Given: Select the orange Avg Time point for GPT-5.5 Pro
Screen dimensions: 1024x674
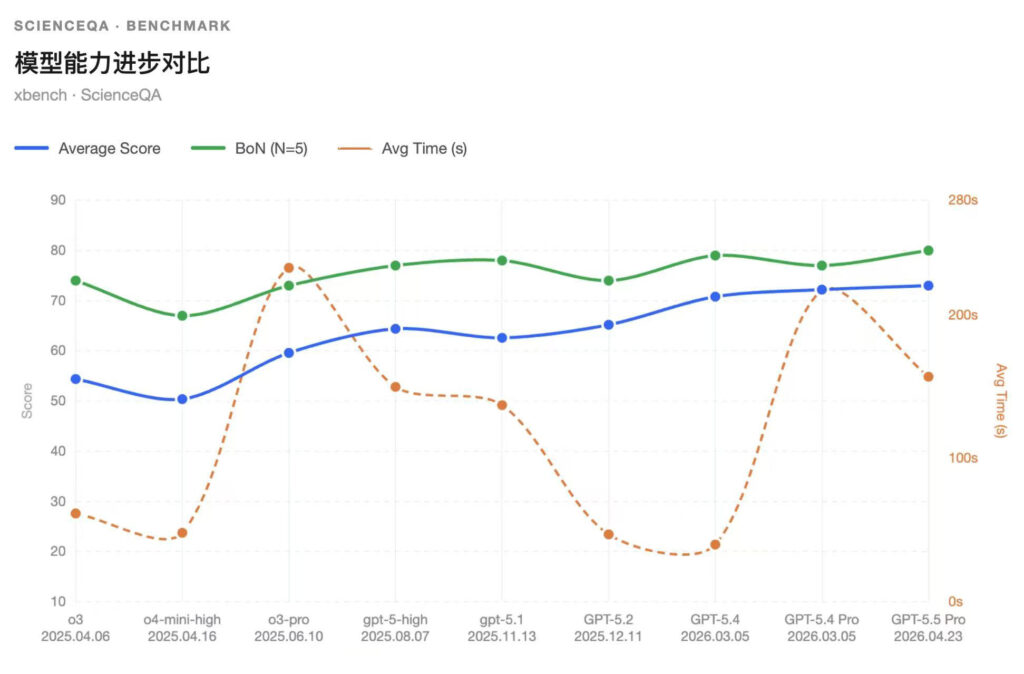Looking at the screenshot, I should point(928,377).
